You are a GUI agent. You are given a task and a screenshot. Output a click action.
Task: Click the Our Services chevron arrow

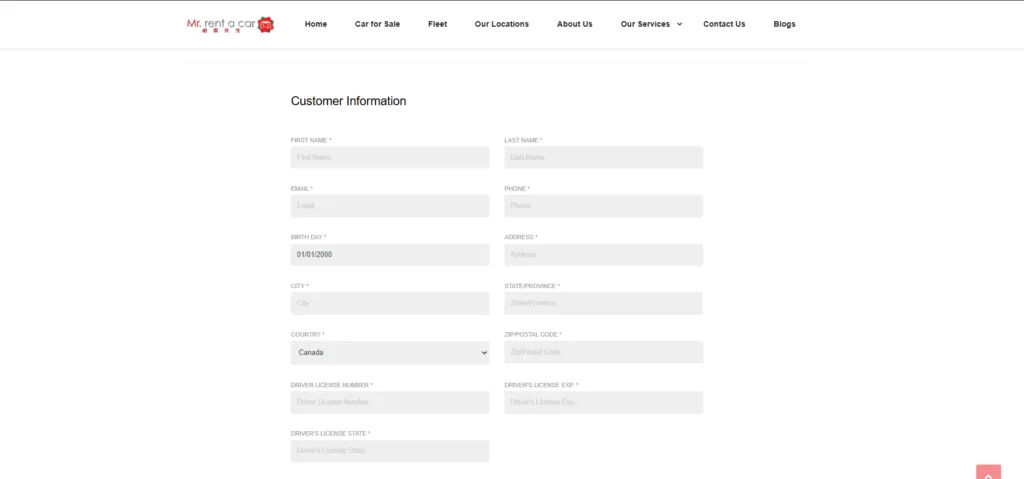679,24
